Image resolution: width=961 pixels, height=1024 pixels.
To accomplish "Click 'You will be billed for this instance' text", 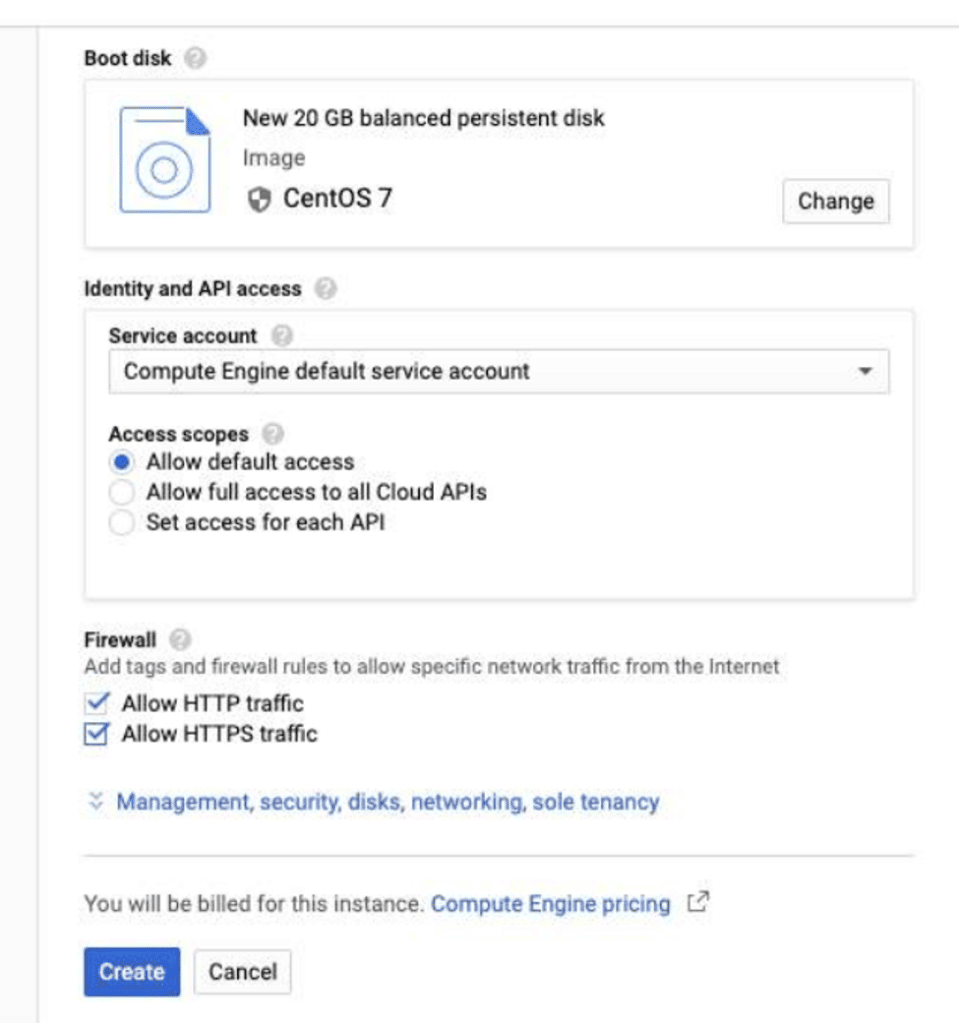I will pos(255,904).
